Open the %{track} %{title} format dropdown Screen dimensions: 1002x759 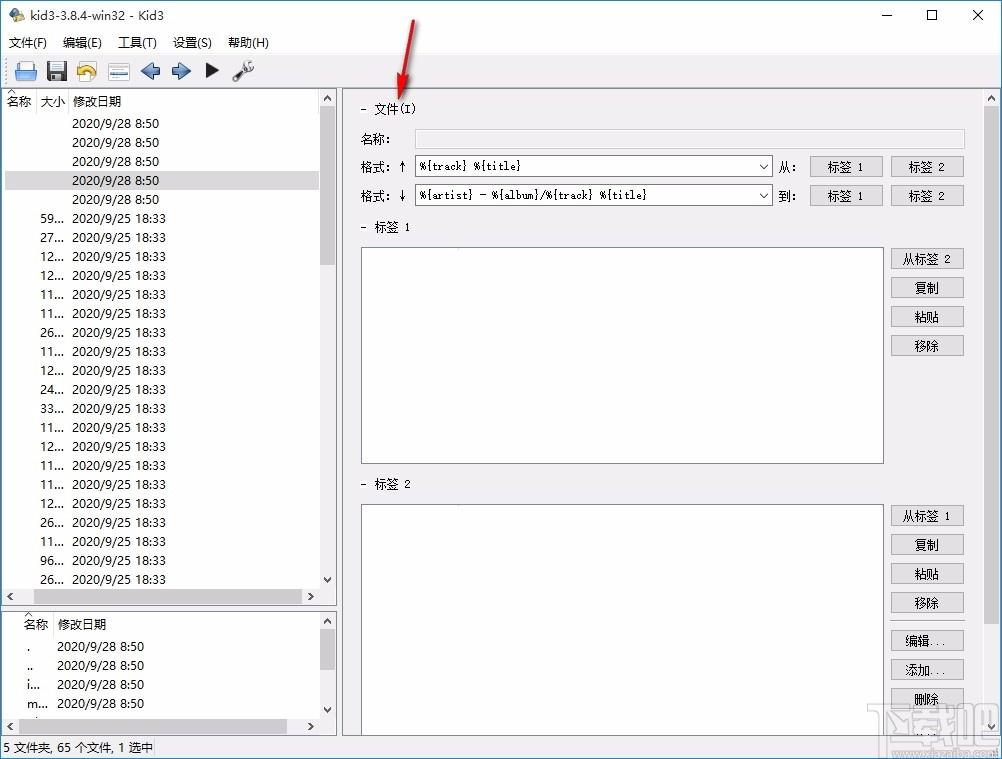coord(764,167)
